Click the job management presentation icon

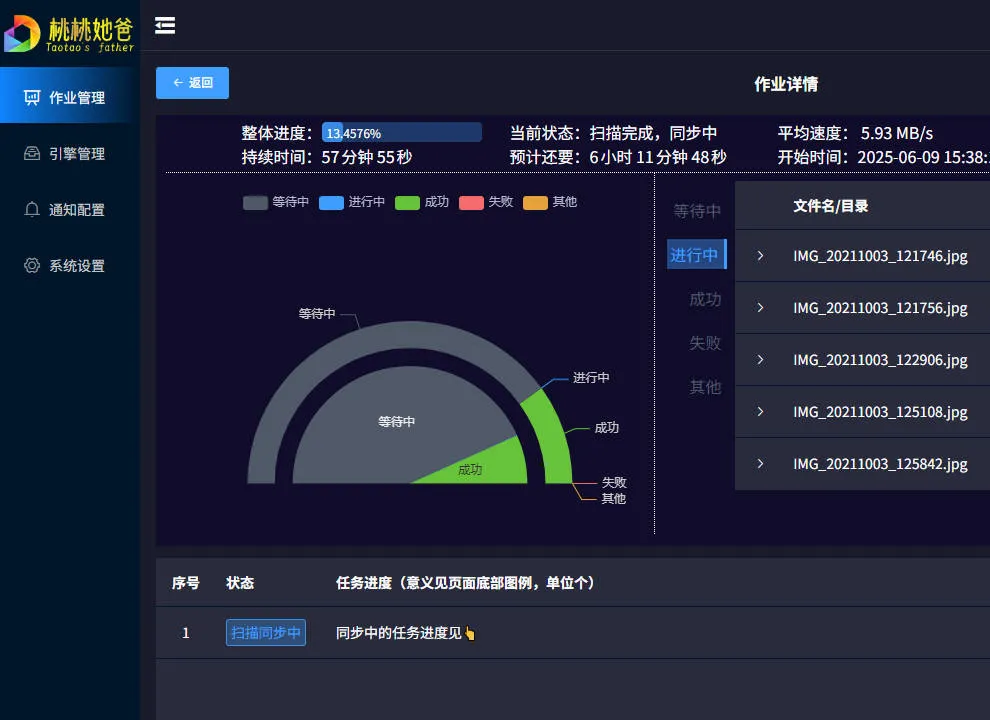32,98
